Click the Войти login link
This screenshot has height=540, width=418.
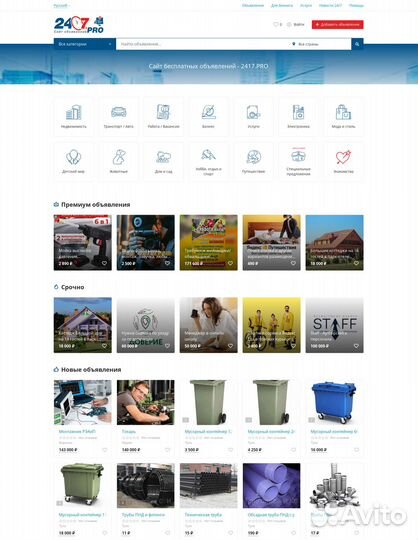pos(296,24)
